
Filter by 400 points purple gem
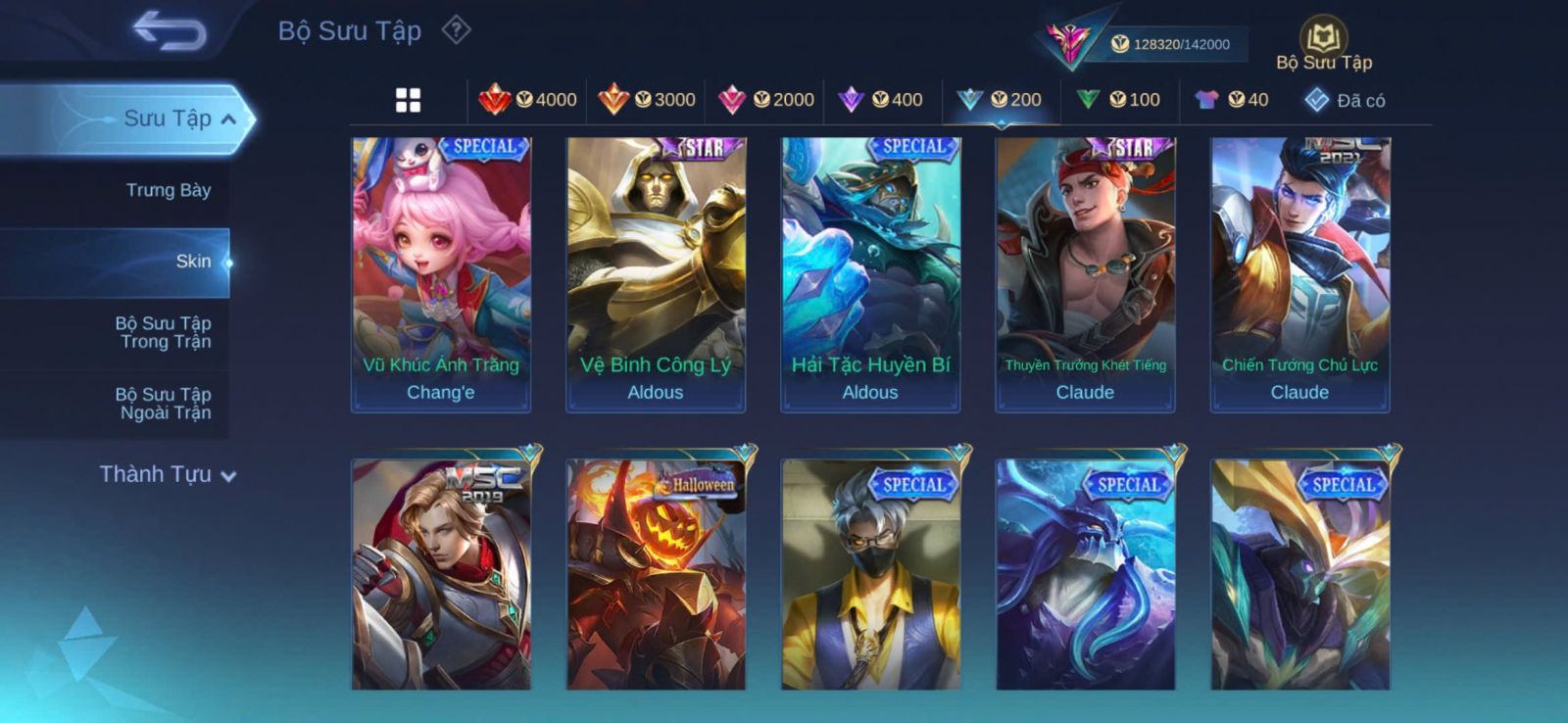coord(881,99)
